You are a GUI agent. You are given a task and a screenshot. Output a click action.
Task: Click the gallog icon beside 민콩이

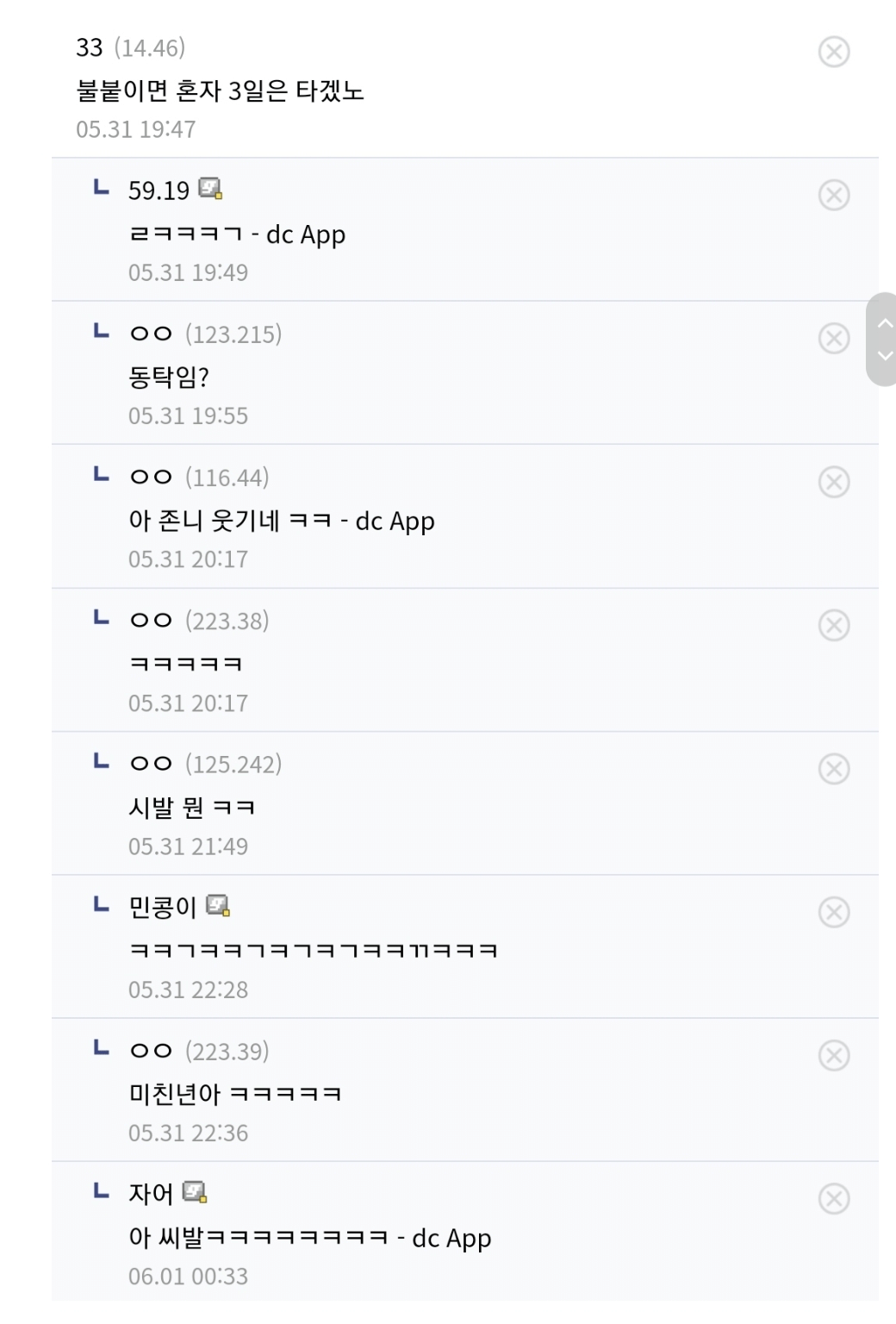tap(218, 905)
